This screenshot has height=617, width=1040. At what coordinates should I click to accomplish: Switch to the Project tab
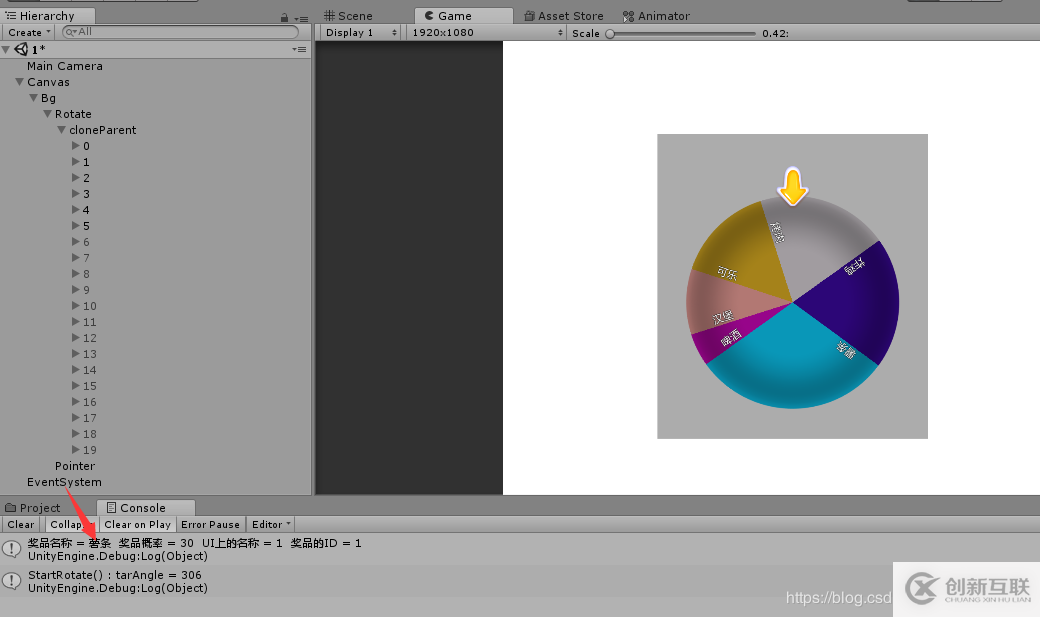pos(33,508)
